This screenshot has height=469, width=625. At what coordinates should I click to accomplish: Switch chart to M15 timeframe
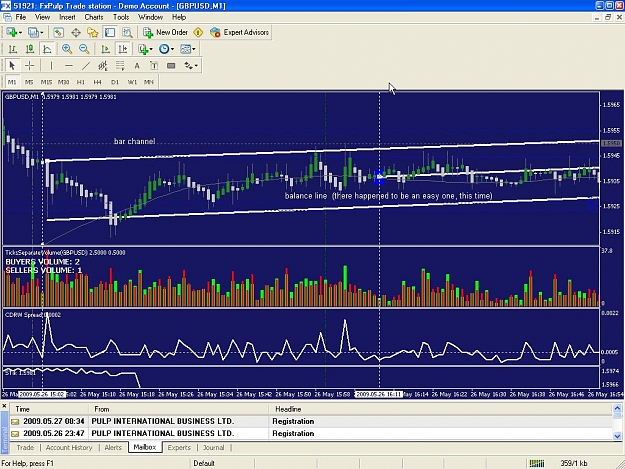tap(46, 82)
